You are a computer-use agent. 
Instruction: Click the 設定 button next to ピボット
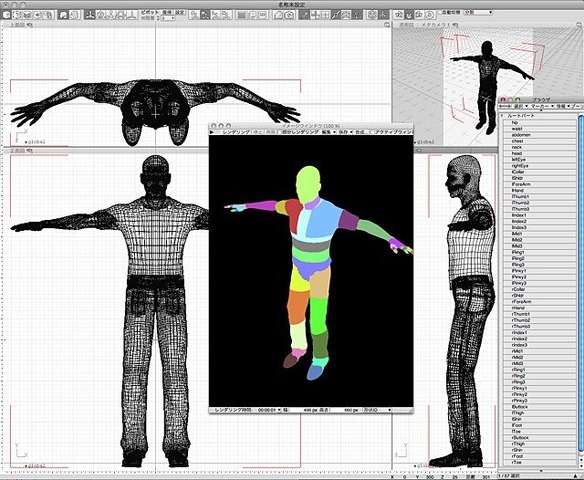[x=180, y=12]
